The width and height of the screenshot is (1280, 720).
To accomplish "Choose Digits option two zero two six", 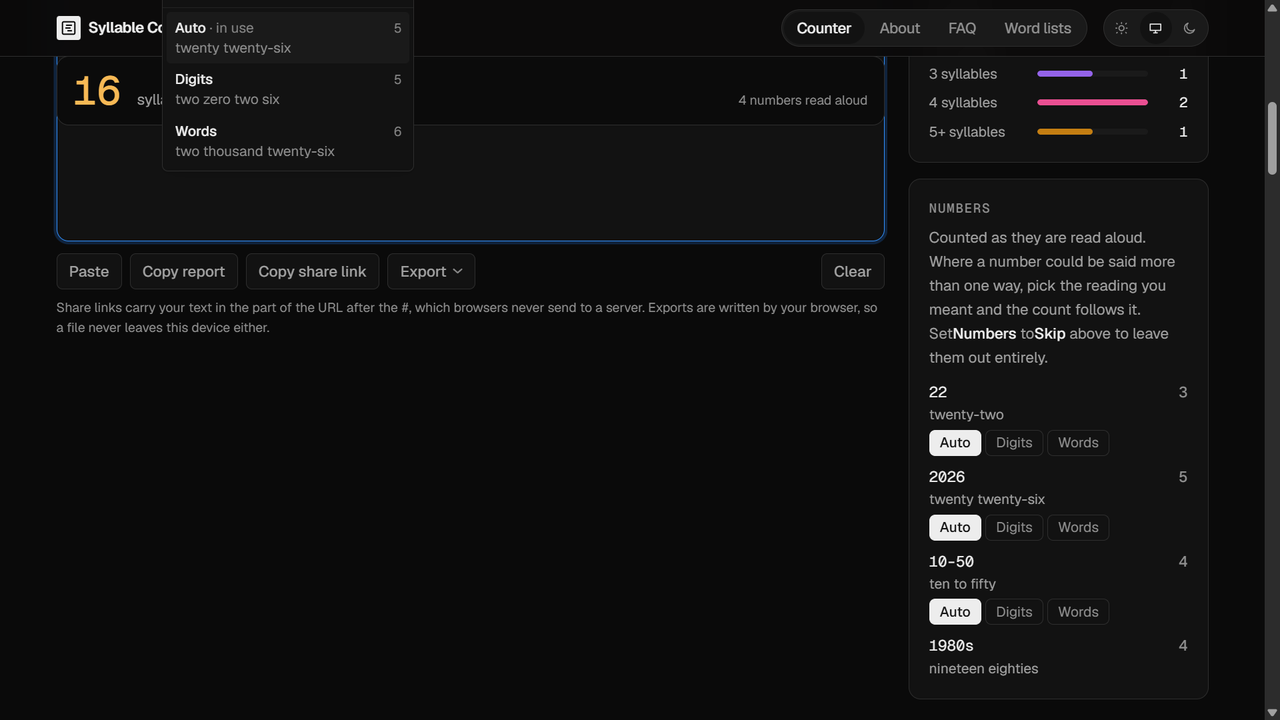I will pos(288,89).
